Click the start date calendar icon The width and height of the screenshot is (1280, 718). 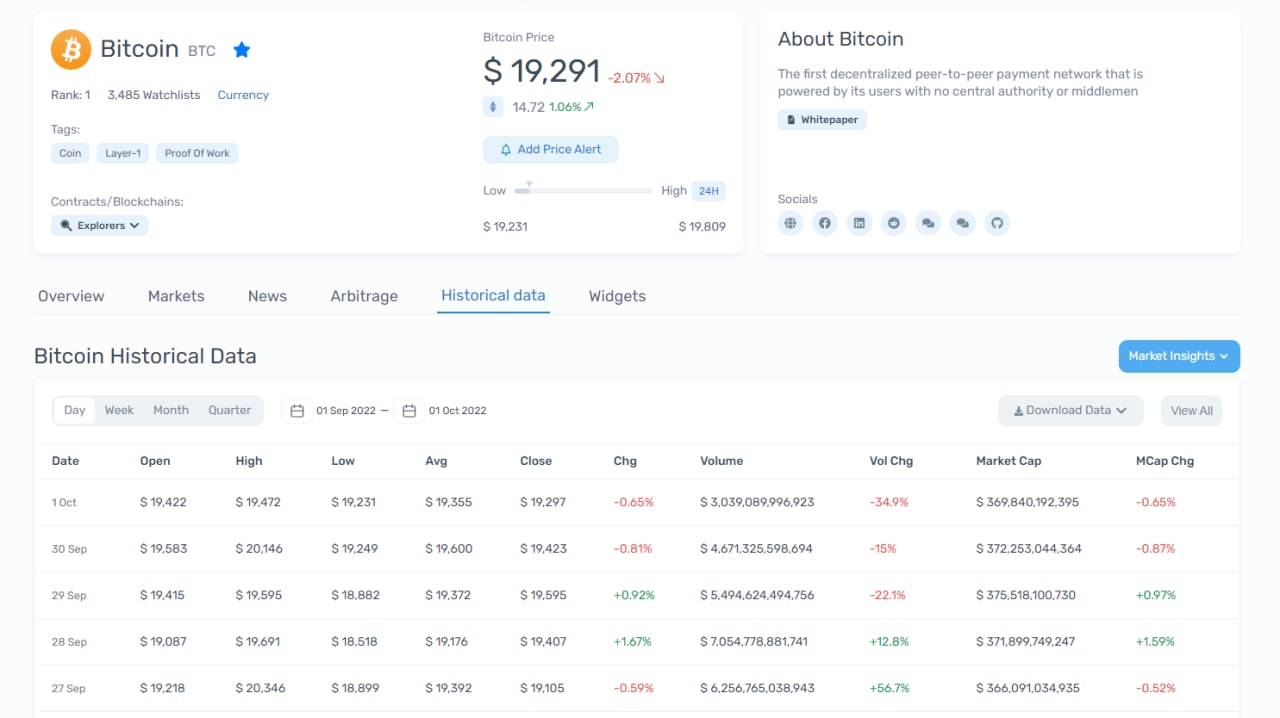[x=297, y=411]
